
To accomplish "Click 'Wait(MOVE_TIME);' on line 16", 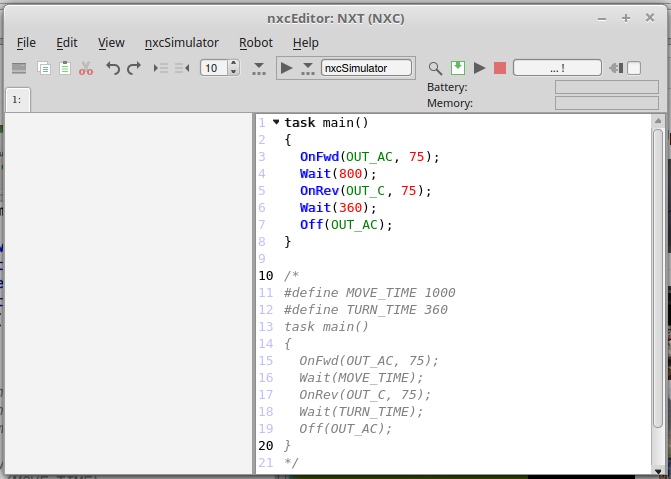I will click(361, 378).
